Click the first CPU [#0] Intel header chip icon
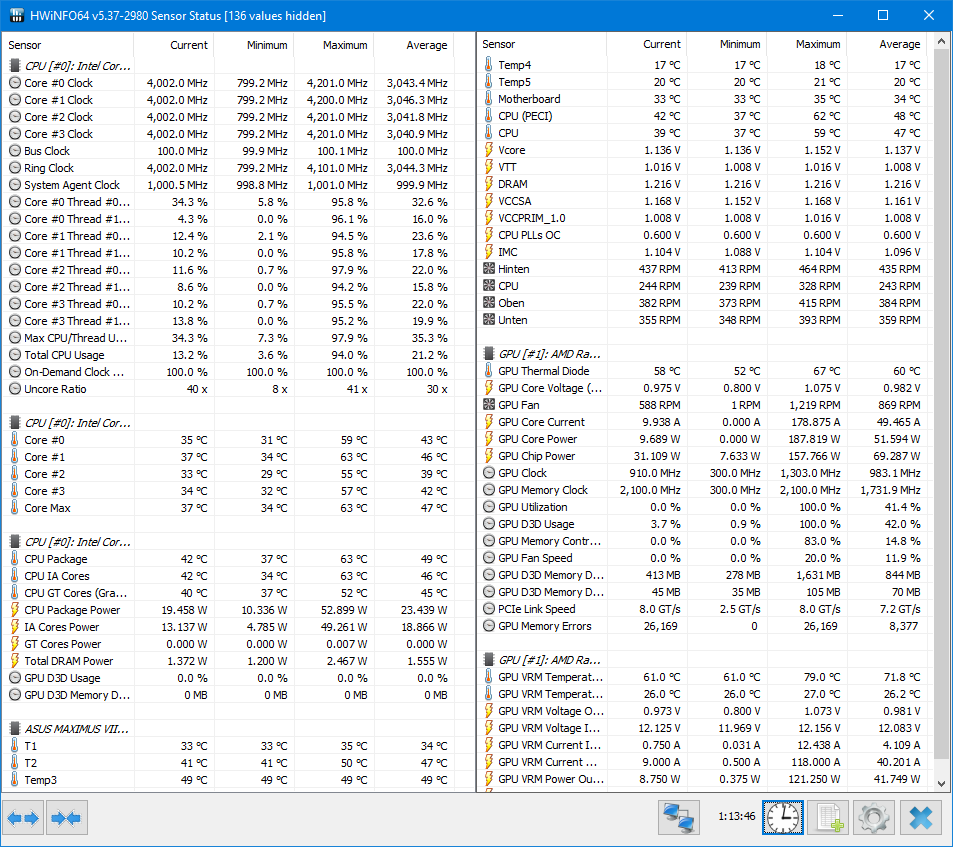956x849 pixels. pos(15,66)
